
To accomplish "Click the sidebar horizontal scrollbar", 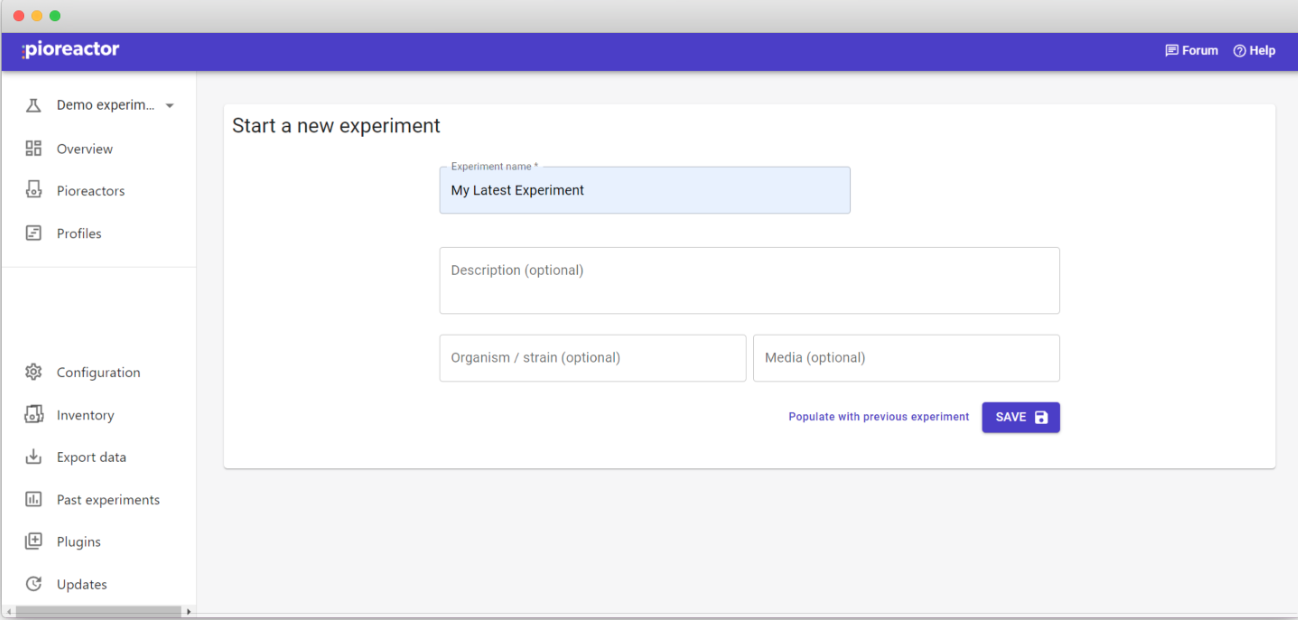I will pyautogui.click(x=98, y=611).
